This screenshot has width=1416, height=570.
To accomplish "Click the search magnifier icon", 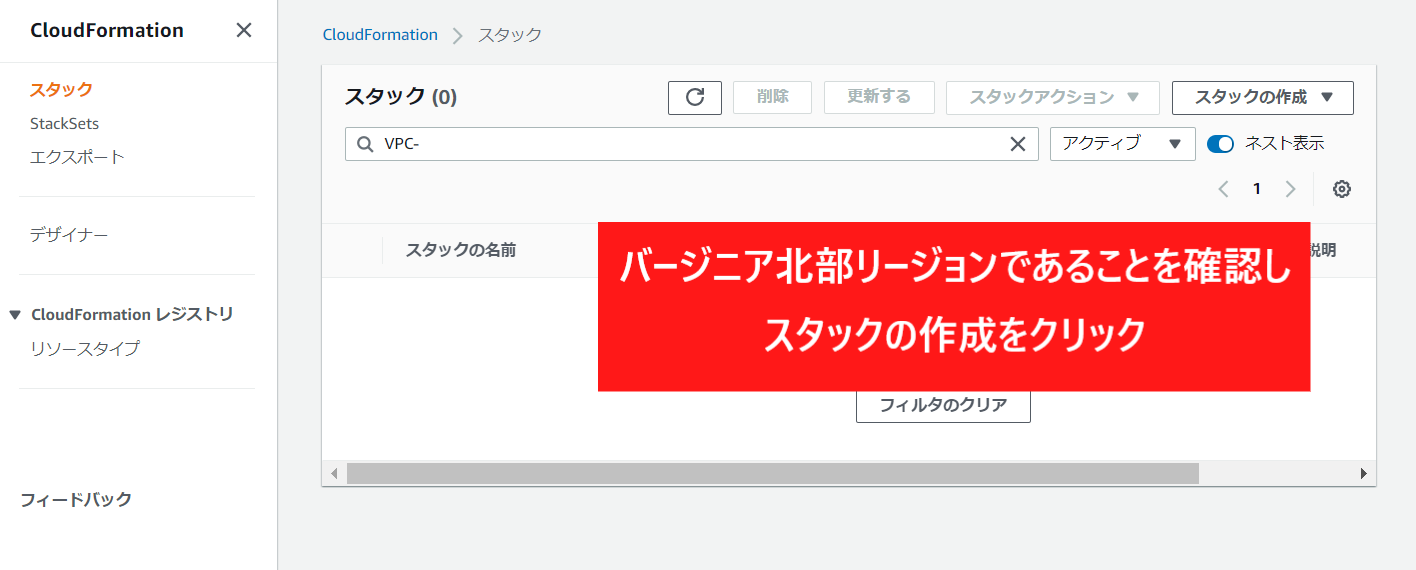I will tap(365, 144).
